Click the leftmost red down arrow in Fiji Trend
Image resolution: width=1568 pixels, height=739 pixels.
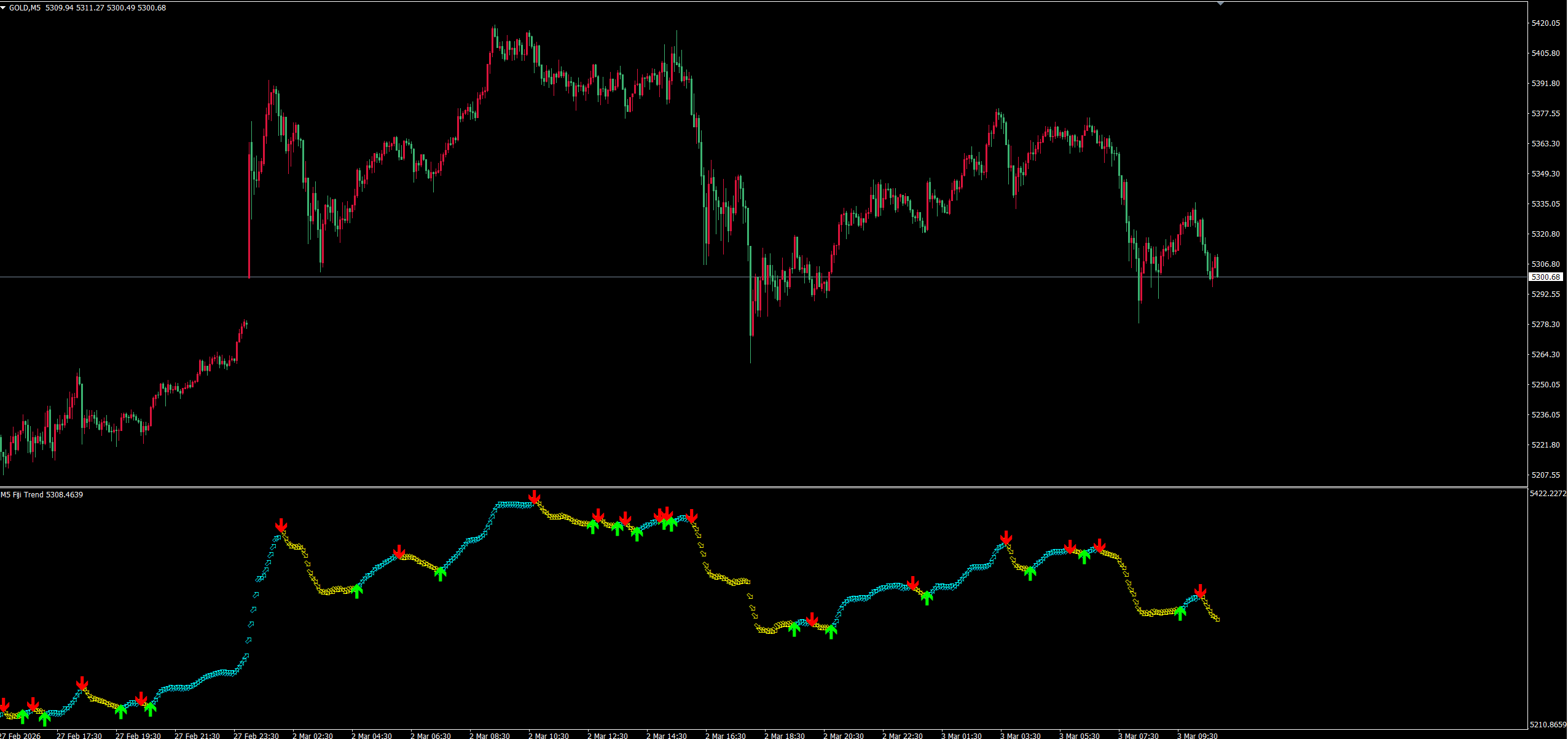click(x=4, y=705)
